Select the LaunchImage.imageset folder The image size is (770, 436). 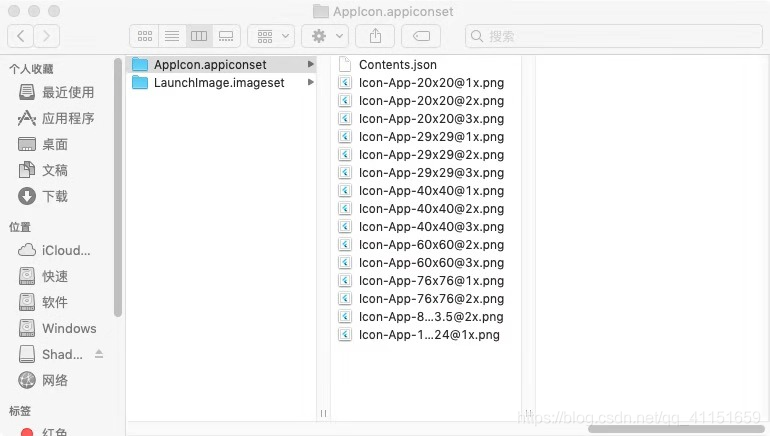click(x=221, y=82)
